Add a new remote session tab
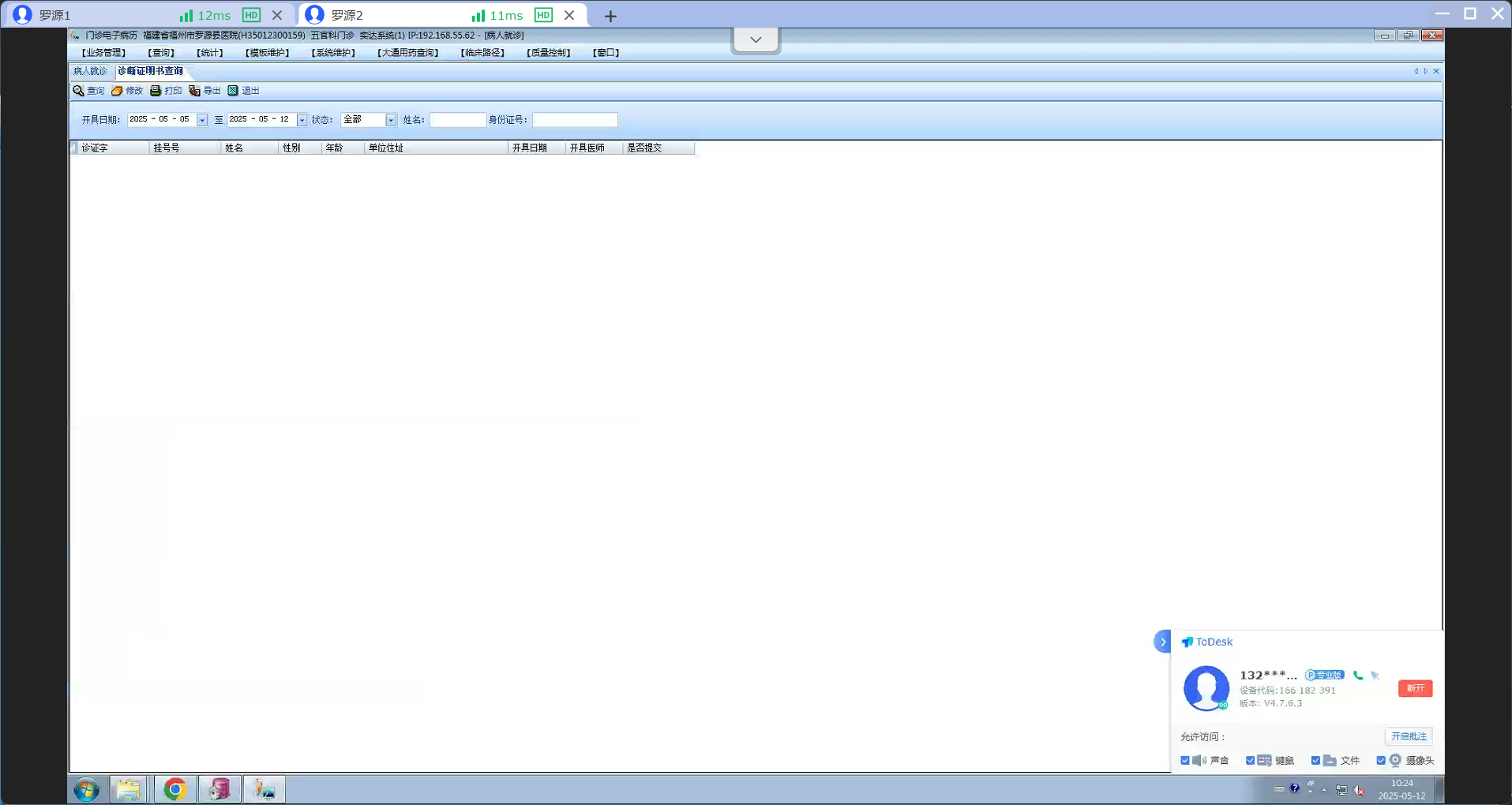This screenshot has width=1512, height=805. (x=610, y=16)
